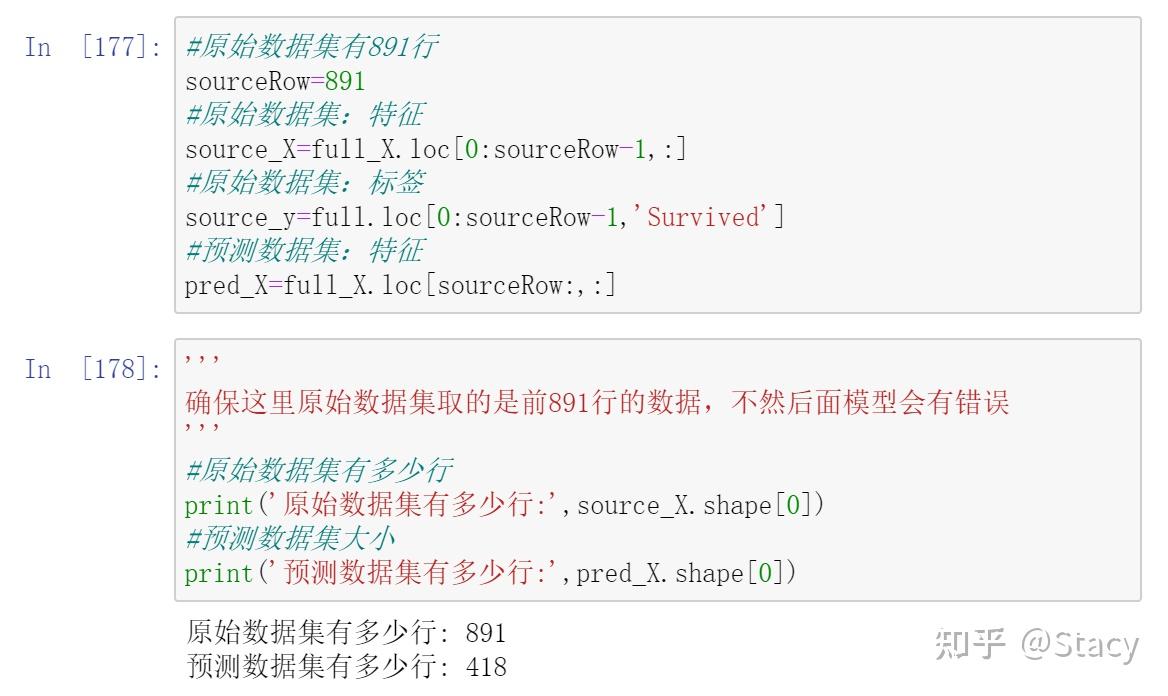The image size is (1168, 696).
Task: Click the output line showing 418
Action: pos(346,666)
